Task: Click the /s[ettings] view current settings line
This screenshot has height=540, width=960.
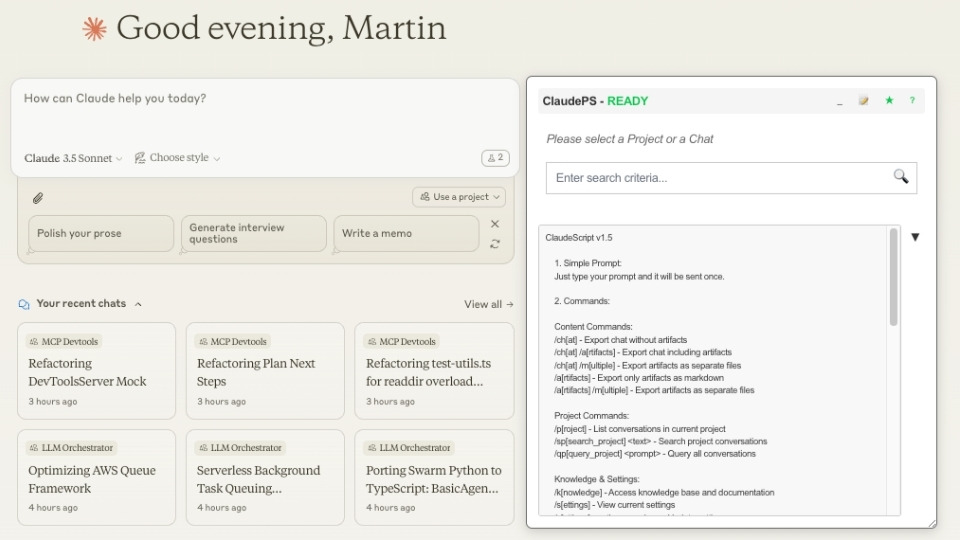Action: tap(615, 504)
